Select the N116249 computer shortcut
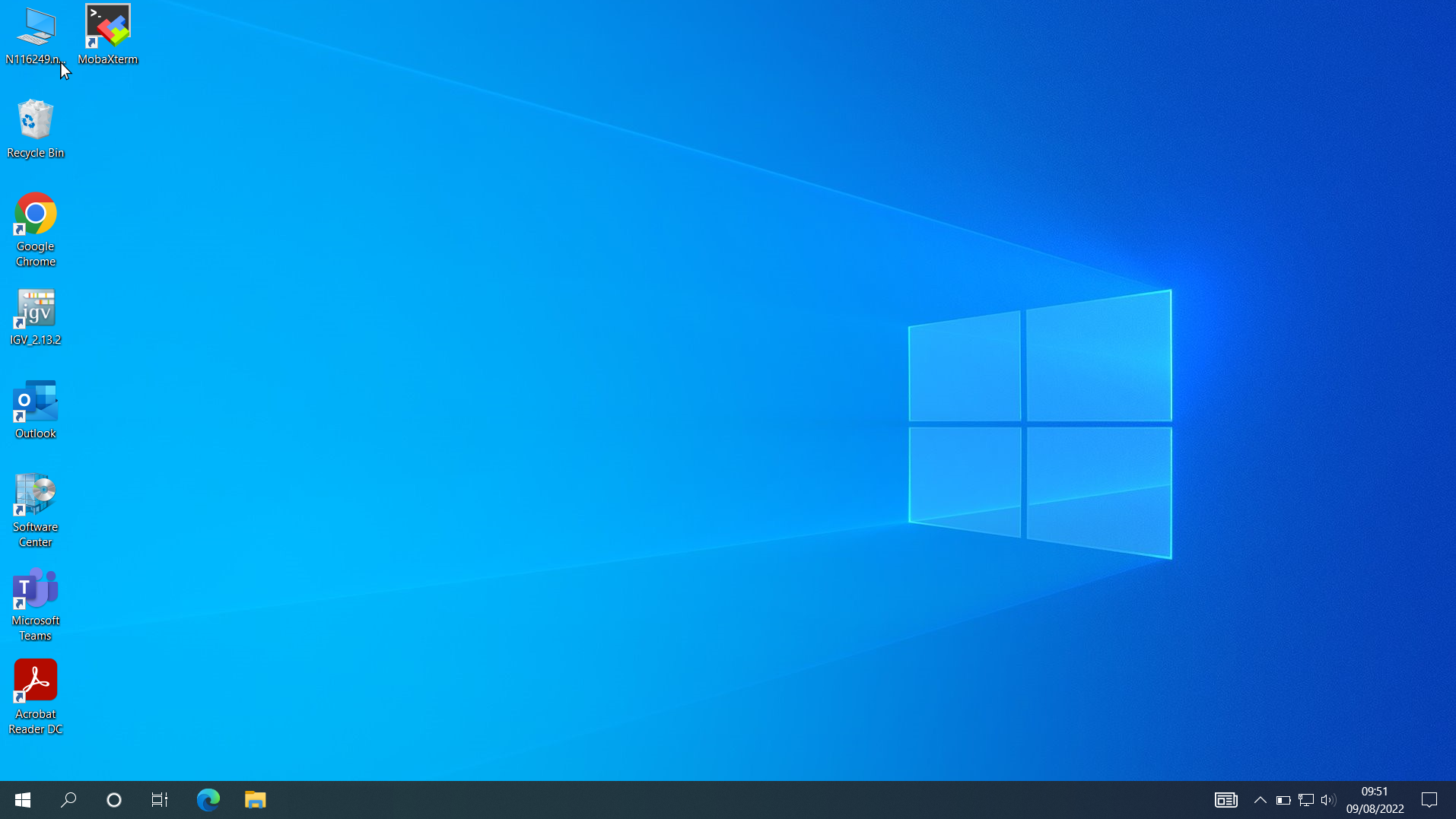Viewport: 1456px width, 819px height. (x=35, y=27)
